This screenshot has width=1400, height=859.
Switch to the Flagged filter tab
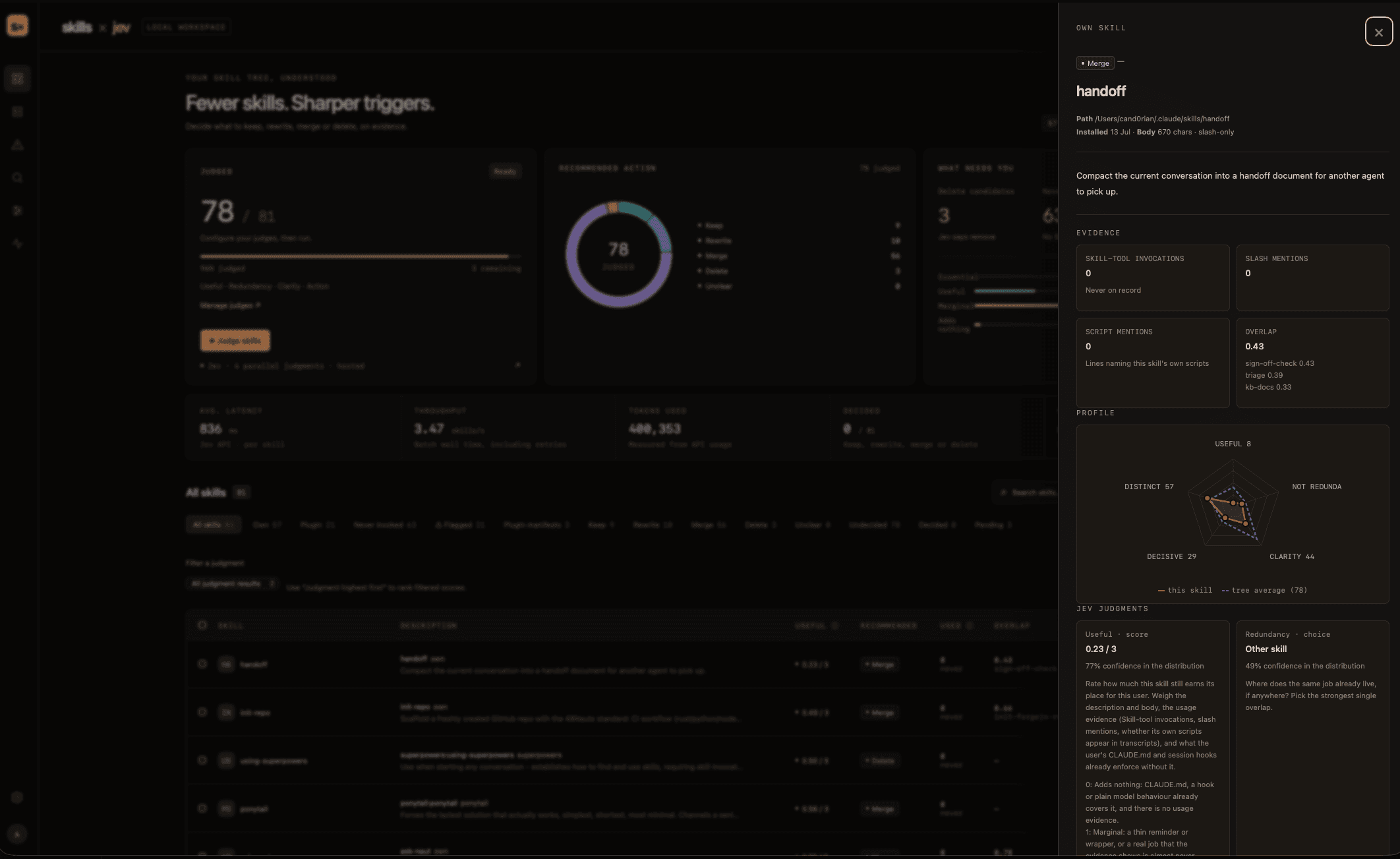coord(460,525)
